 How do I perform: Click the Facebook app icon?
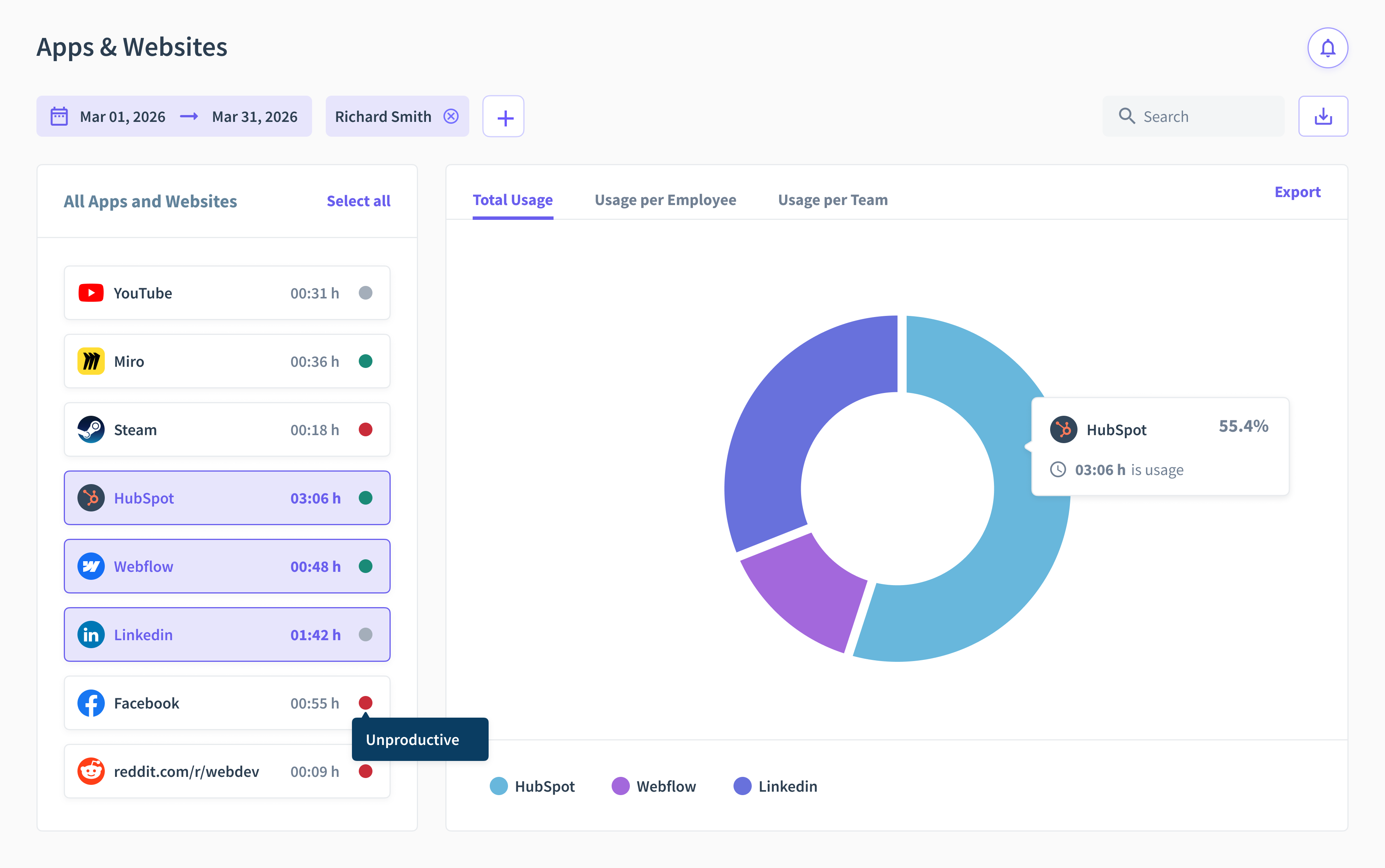point(91,703)
